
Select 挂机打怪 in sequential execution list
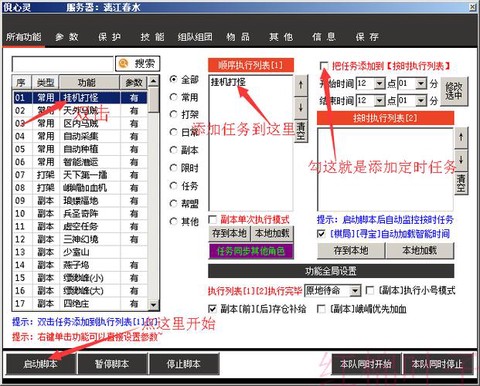228,82
